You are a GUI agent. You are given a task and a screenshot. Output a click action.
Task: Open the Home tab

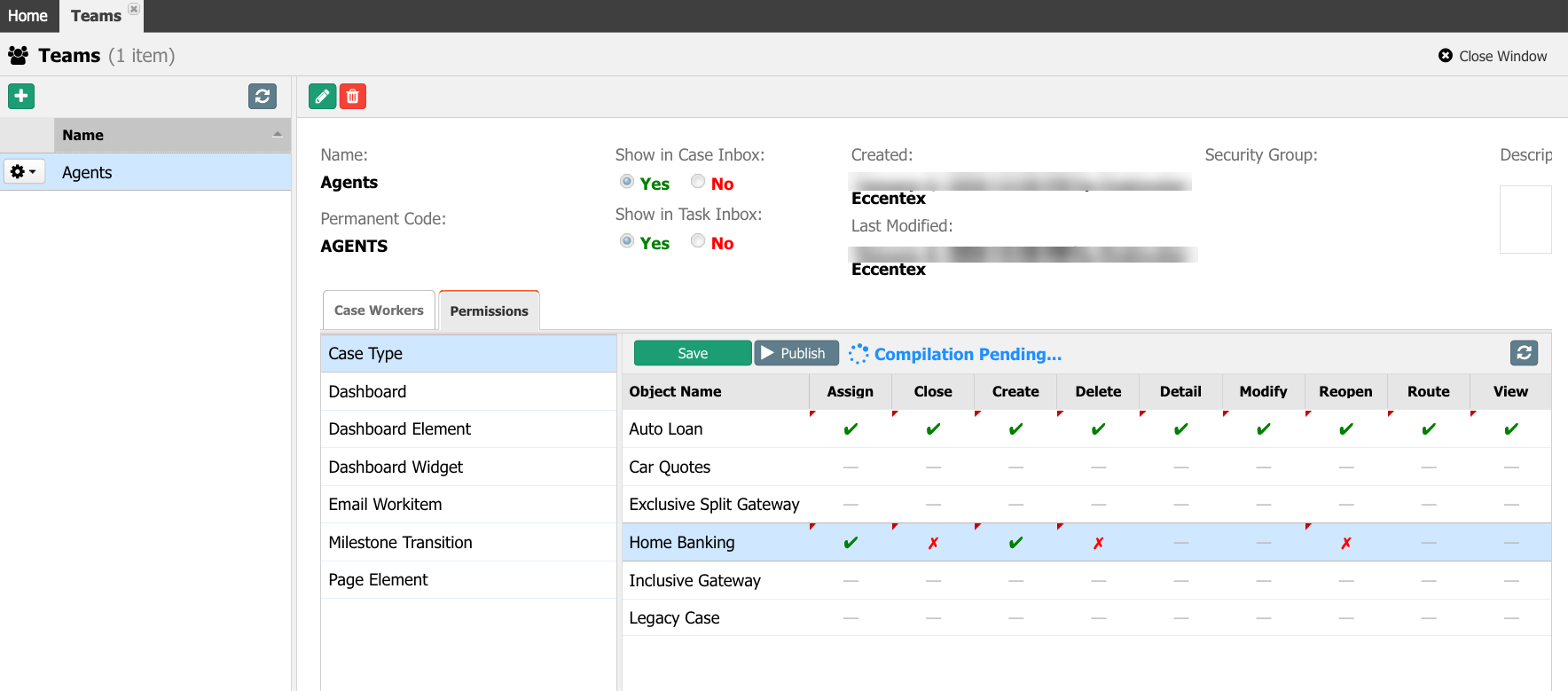[28, 16]
